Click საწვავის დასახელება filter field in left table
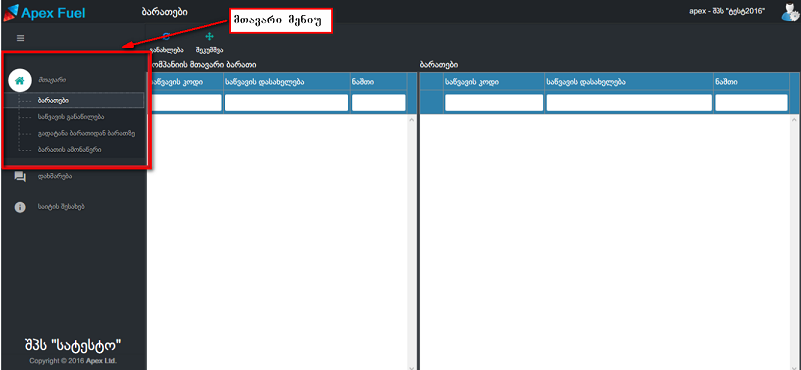Screen dimensions: 801x370 pos(286,103)
